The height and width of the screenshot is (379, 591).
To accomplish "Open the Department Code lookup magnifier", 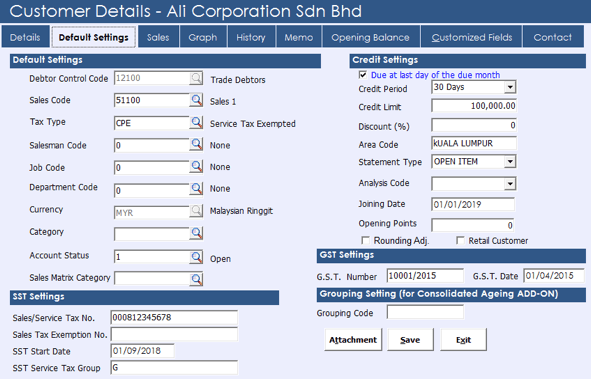I will (196, 189).
